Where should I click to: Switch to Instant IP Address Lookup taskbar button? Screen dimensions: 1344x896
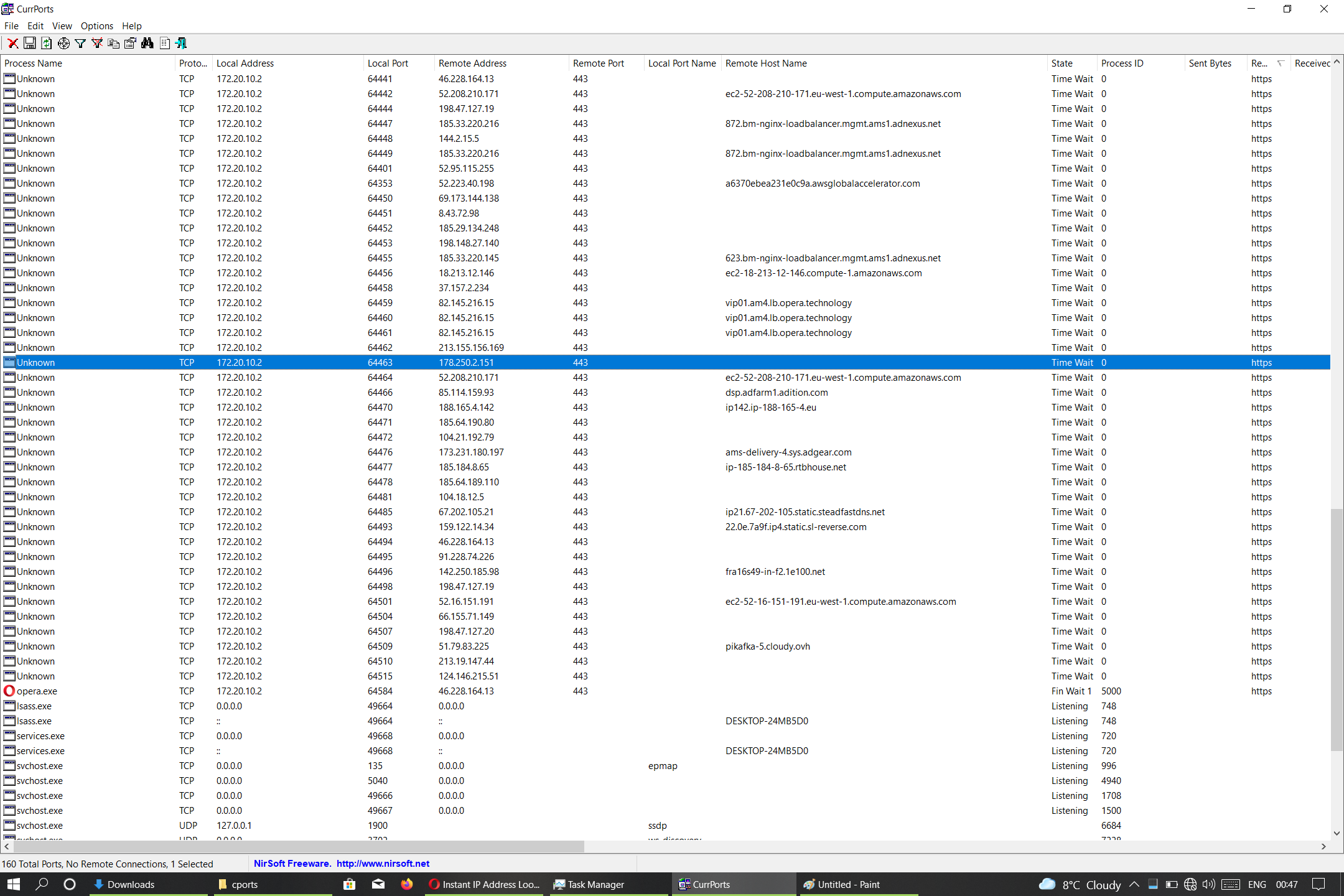[484, 884]
